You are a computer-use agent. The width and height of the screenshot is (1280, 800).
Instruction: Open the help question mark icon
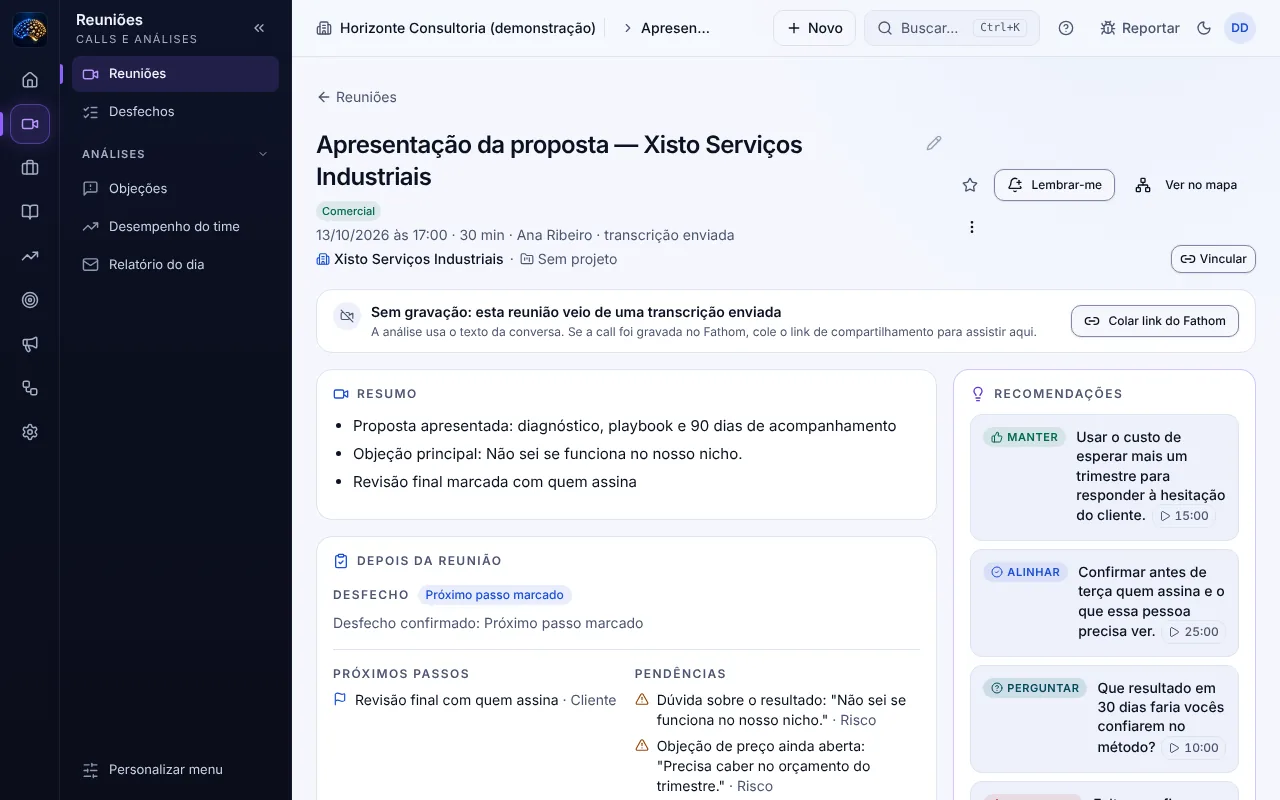[x=1066, y=28]
